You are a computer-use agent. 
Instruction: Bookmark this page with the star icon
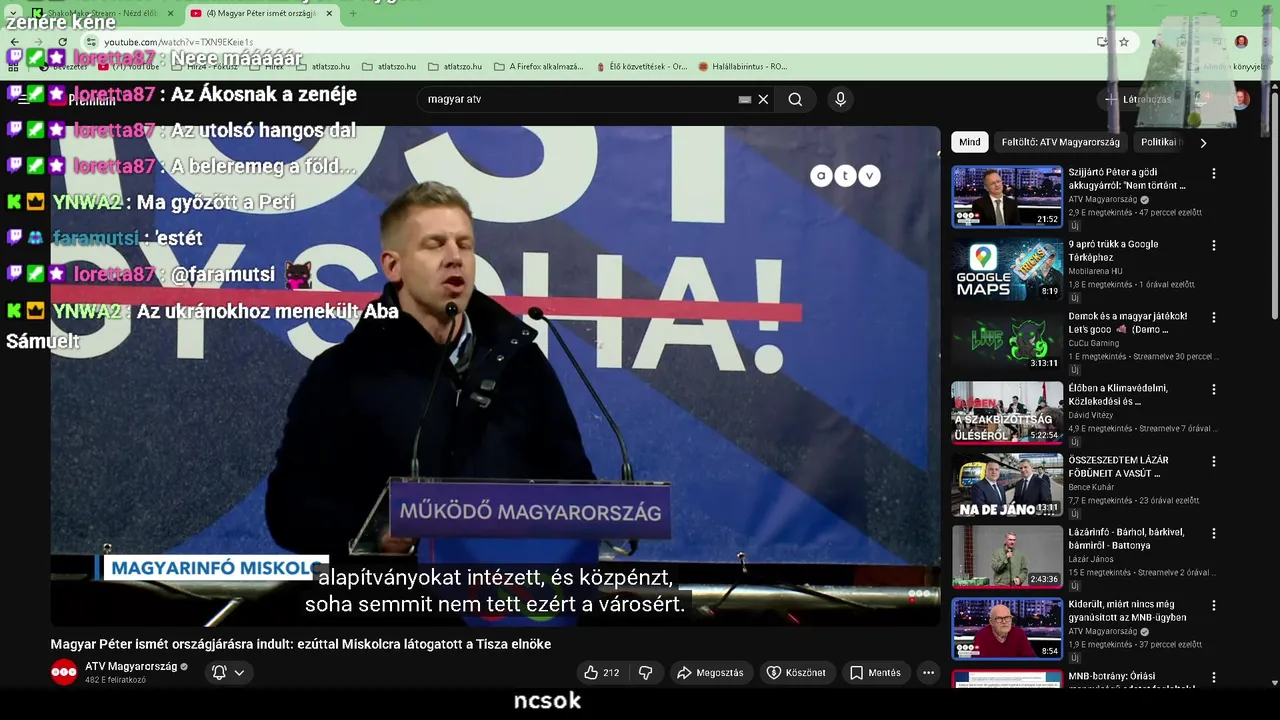(x=1124, y=42)
